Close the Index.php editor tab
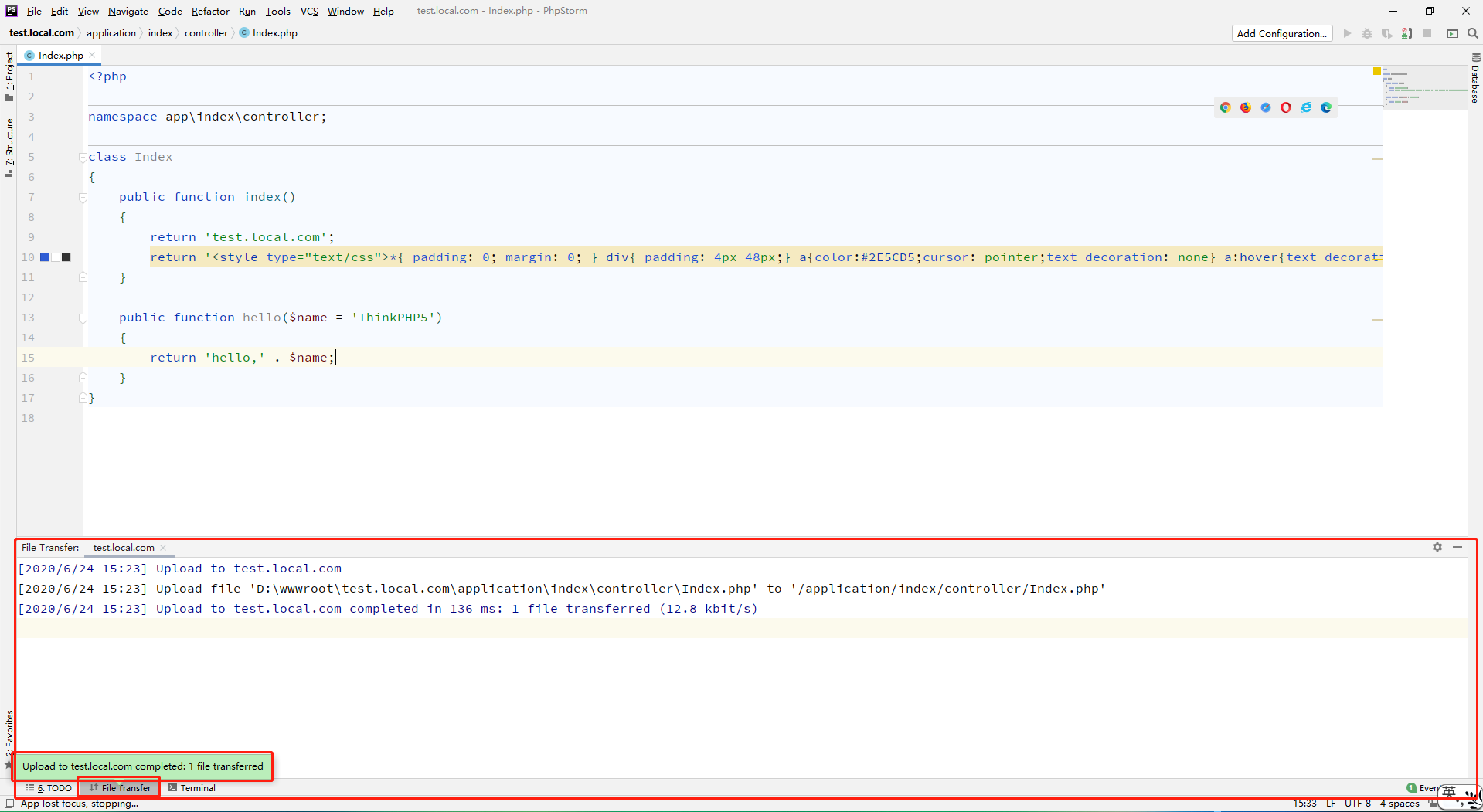The image size is (1483, 812). pos(92,55)
